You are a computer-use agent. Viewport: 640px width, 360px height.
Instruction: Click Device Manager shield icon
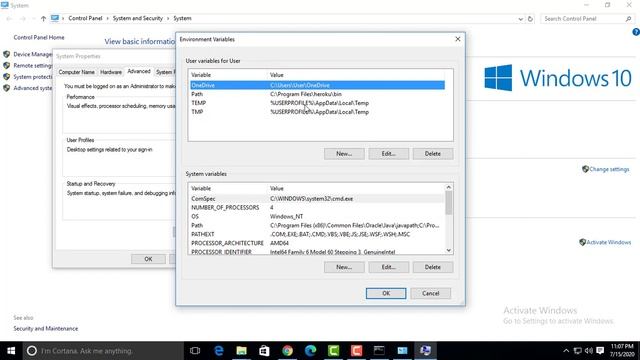pos(7,54)
